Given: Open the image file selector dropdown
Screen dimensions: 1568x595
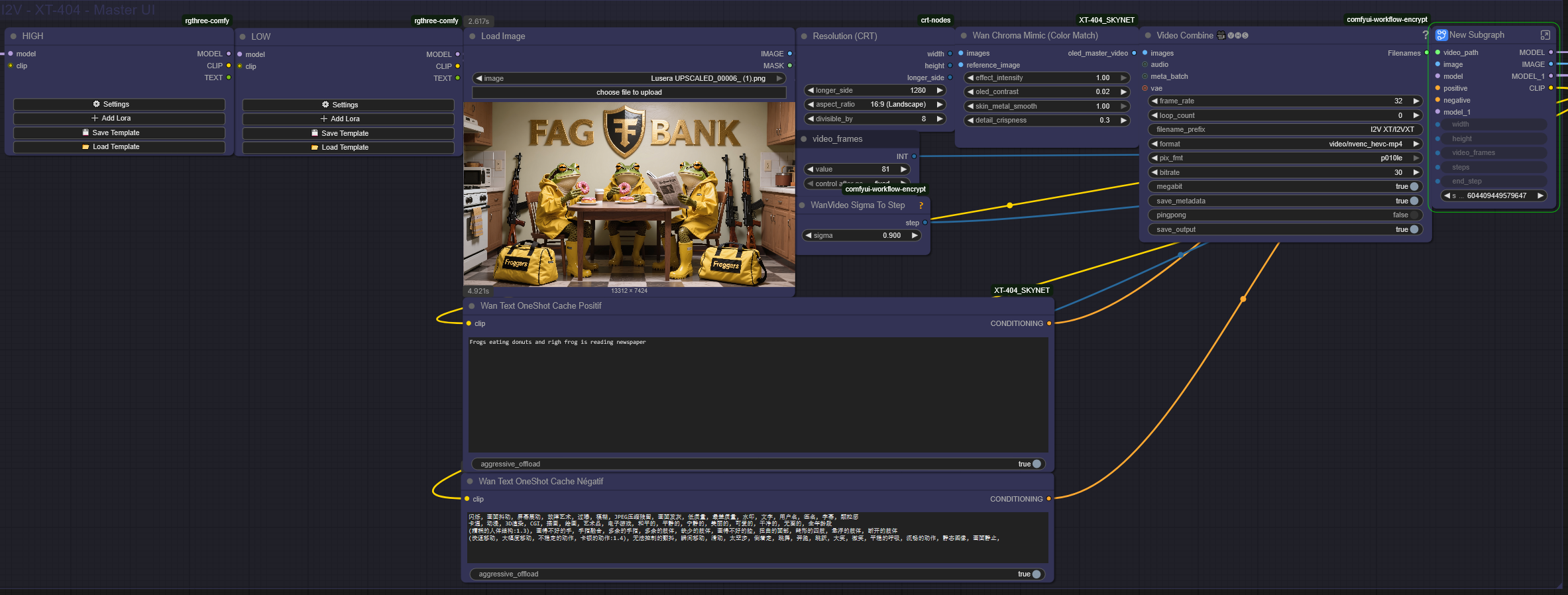Looking at the screenshot, I should pyautogui.click(x=628, y=78).
